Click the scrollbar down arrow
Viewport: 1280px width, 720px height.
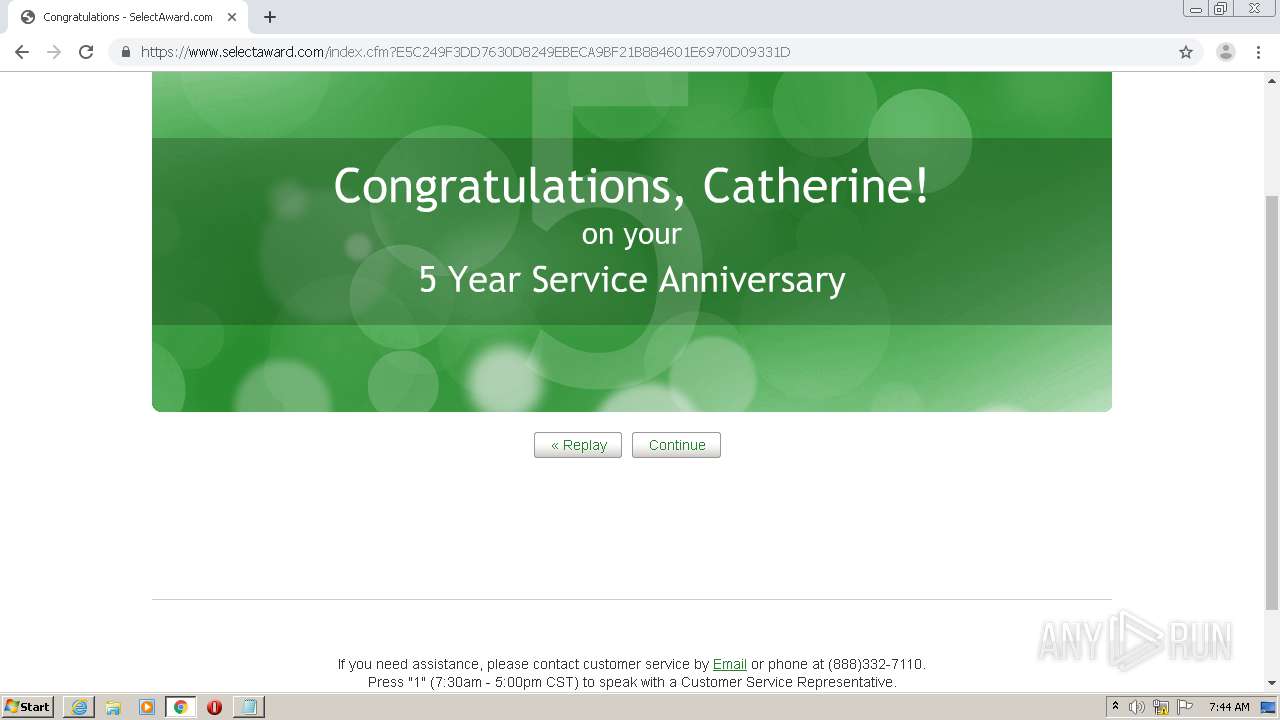click(1272, 683)
